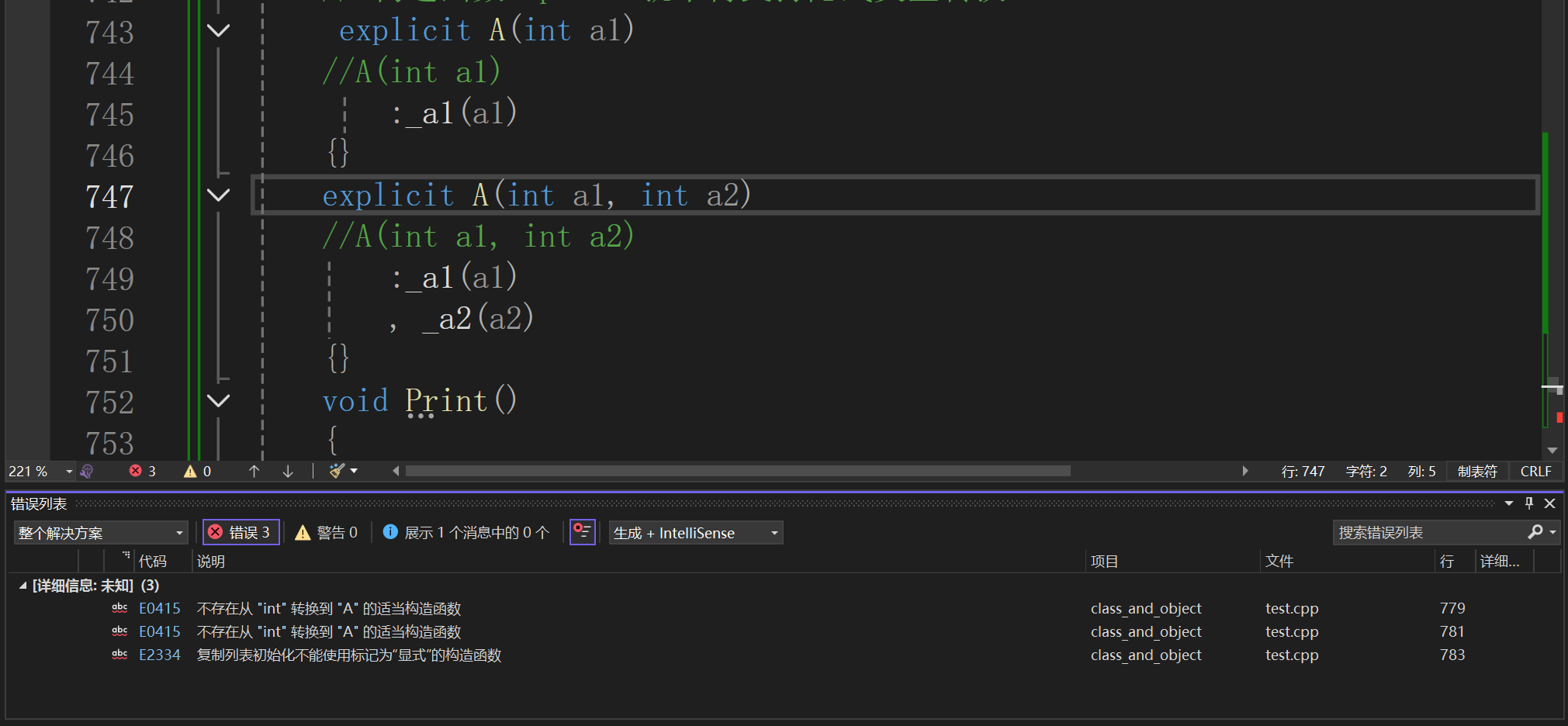Toggle the 警告 0 warnings filter
This screenshot has width=1568, height=726.
click(326, 532)
